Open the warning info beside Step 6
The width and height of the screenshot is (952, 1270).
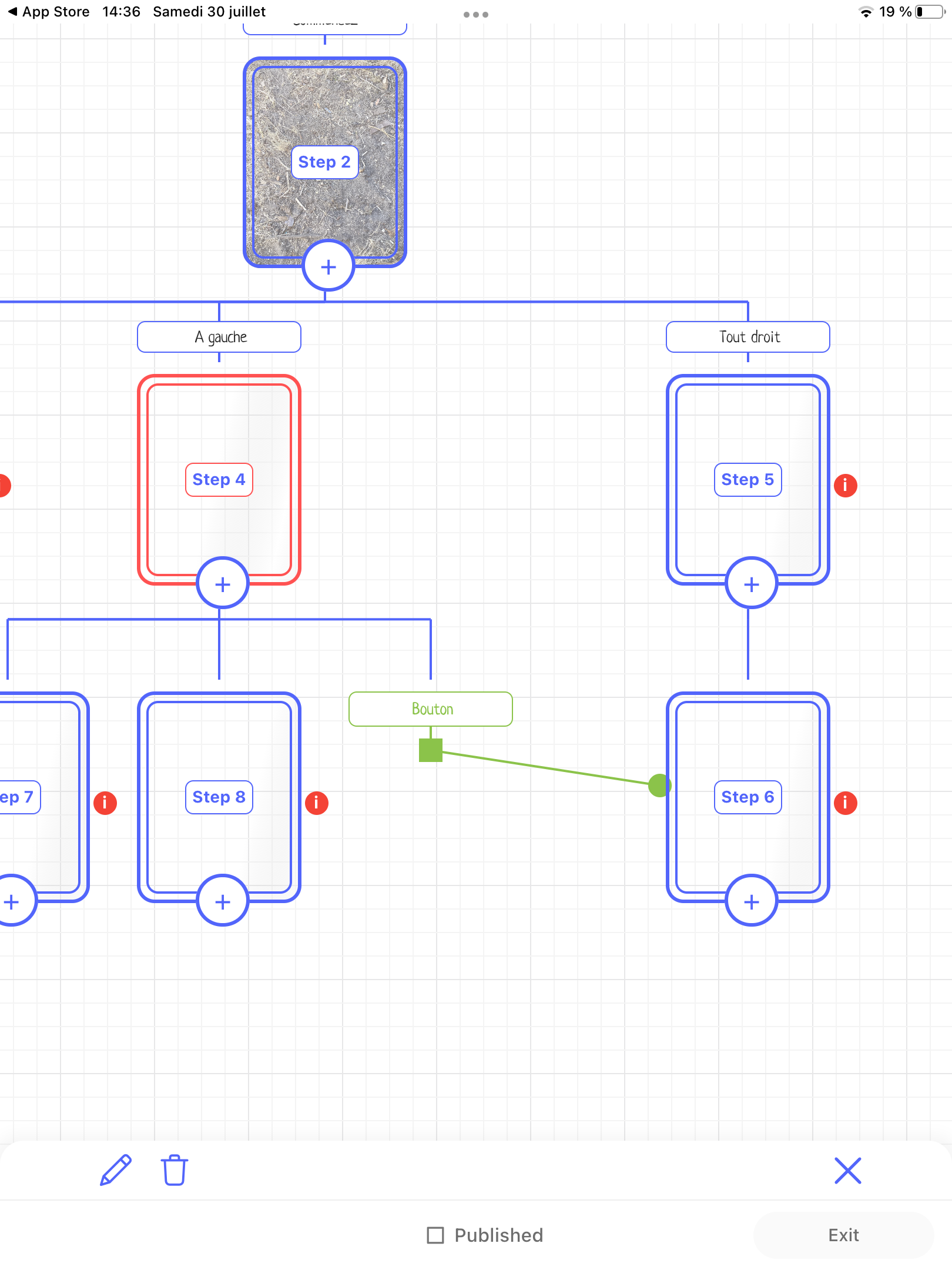pyautogui.click(x=845, y=803)
